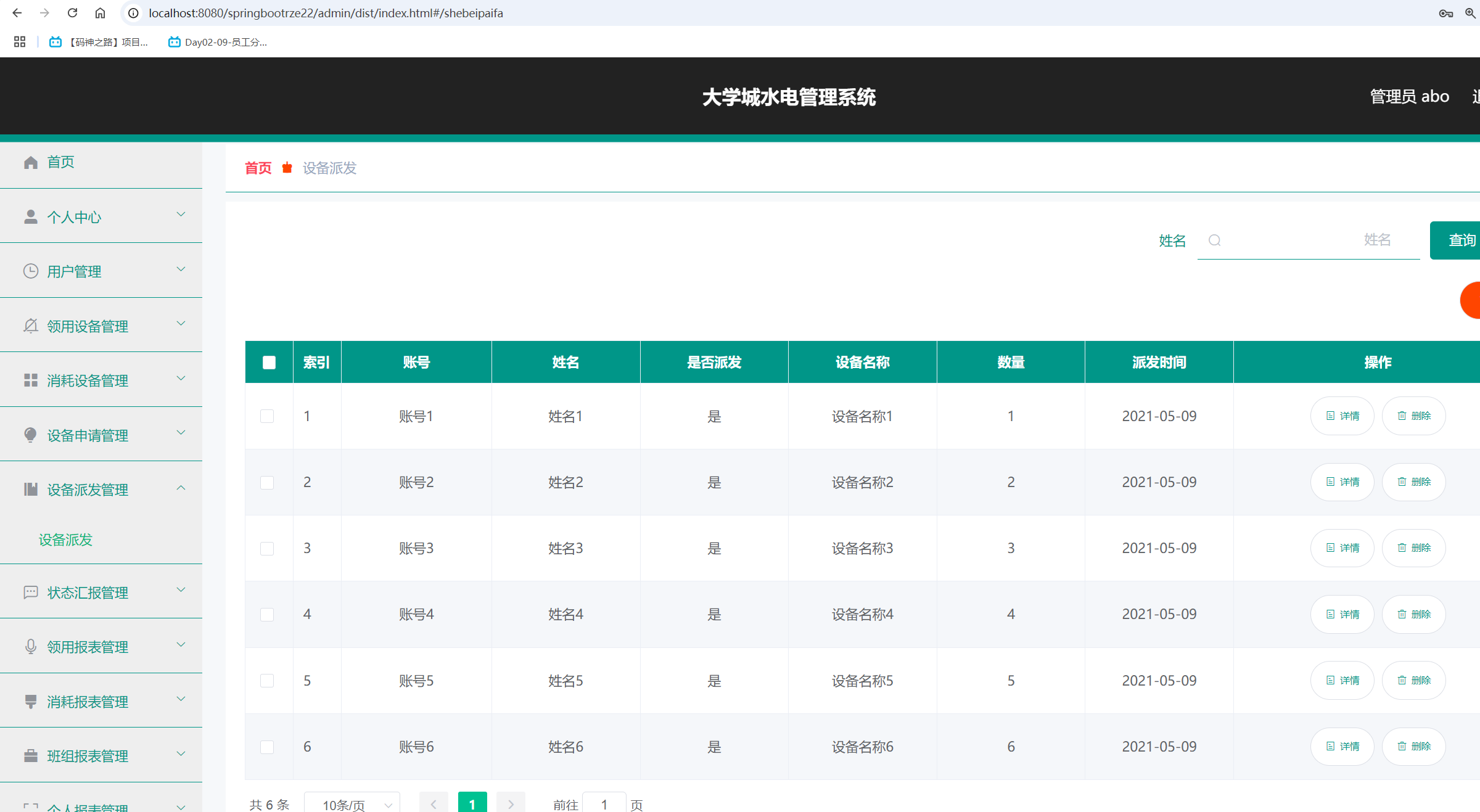The image size is (1480, 812).
Task: Open 详情 for row 姓名3
Action: (1342, 547)
